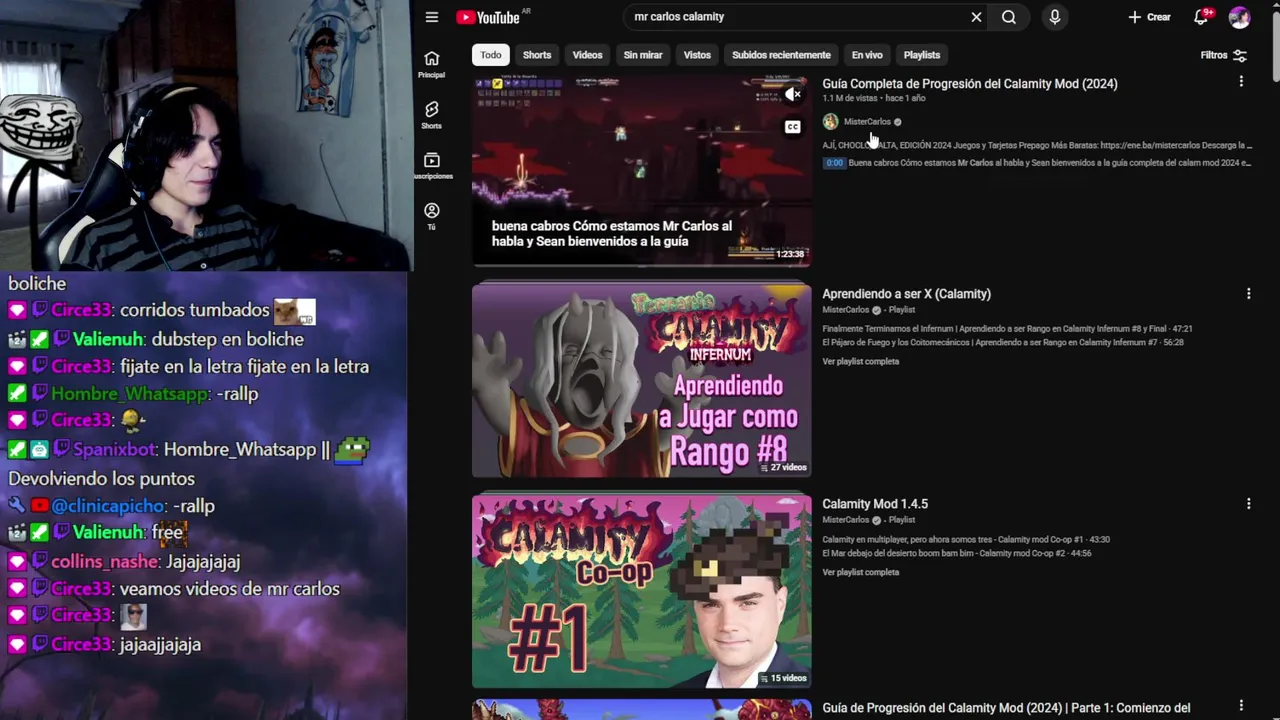Select the Subidos recientemente filter chip
This screenshot has height=720, width=1280.
tap(781, 55)
